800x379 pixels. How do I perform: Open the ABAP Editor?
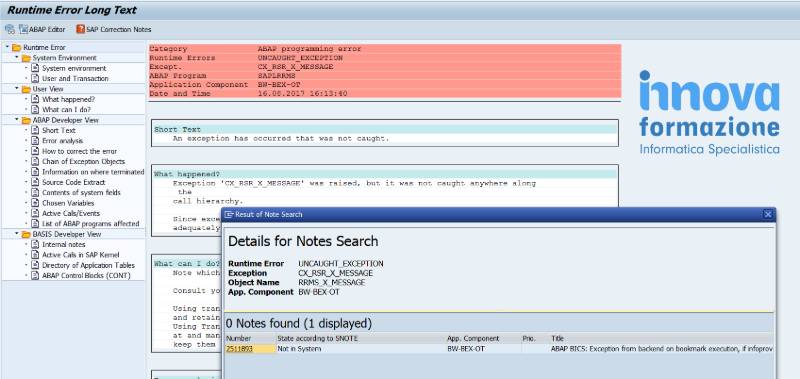(x=42, y=29)
